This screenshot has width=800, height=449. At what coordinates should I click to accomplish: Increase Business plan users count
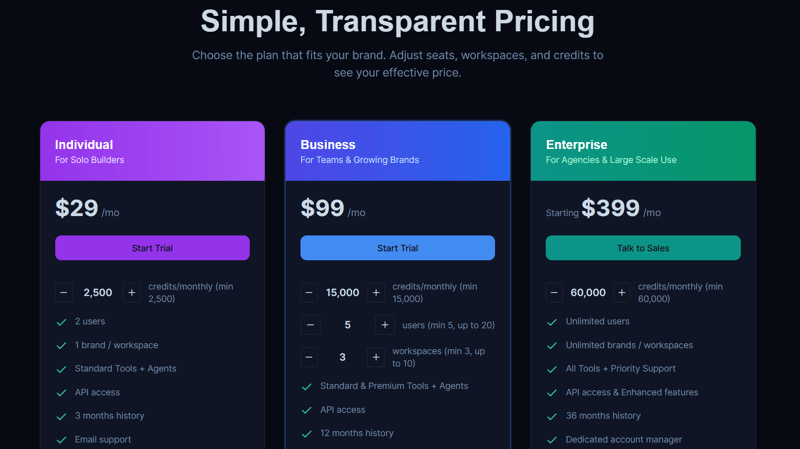pyautogui.click(x=384, y=325)
